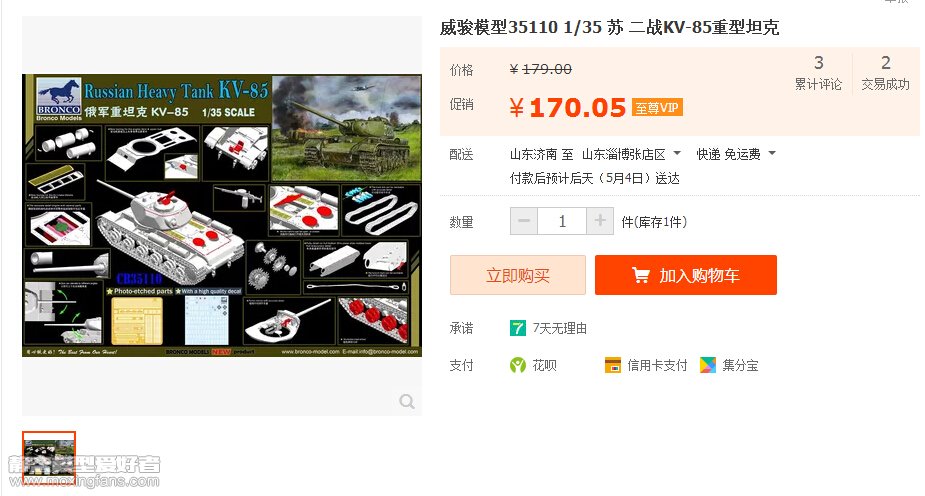925x496 pixels.
Task: Click the green 7-day return icon
Action: [x=517, y=328]
